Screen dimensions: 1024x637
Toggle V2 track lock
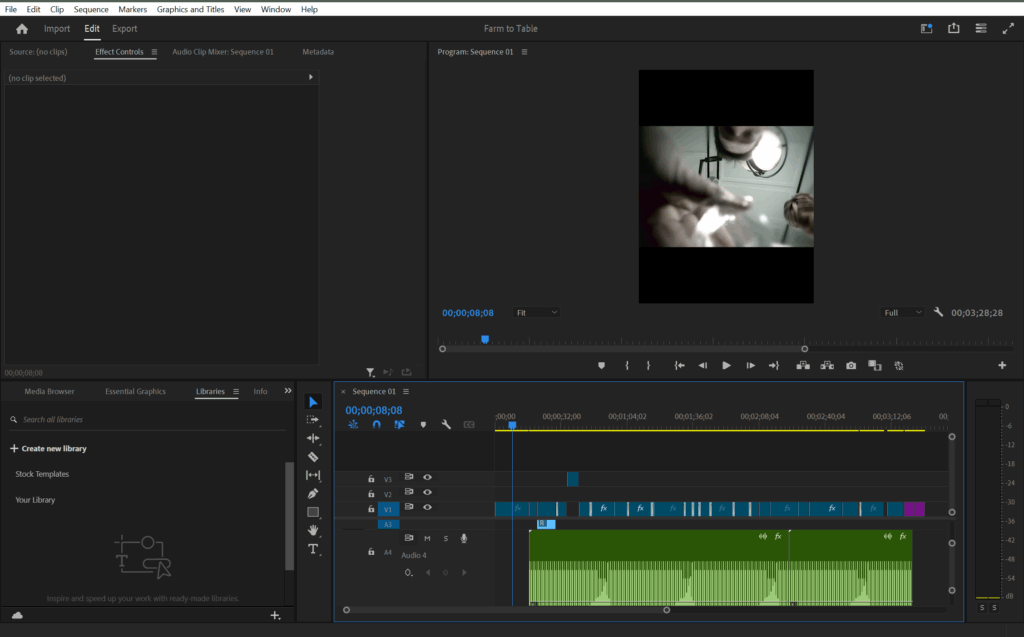tap(371, 494)
